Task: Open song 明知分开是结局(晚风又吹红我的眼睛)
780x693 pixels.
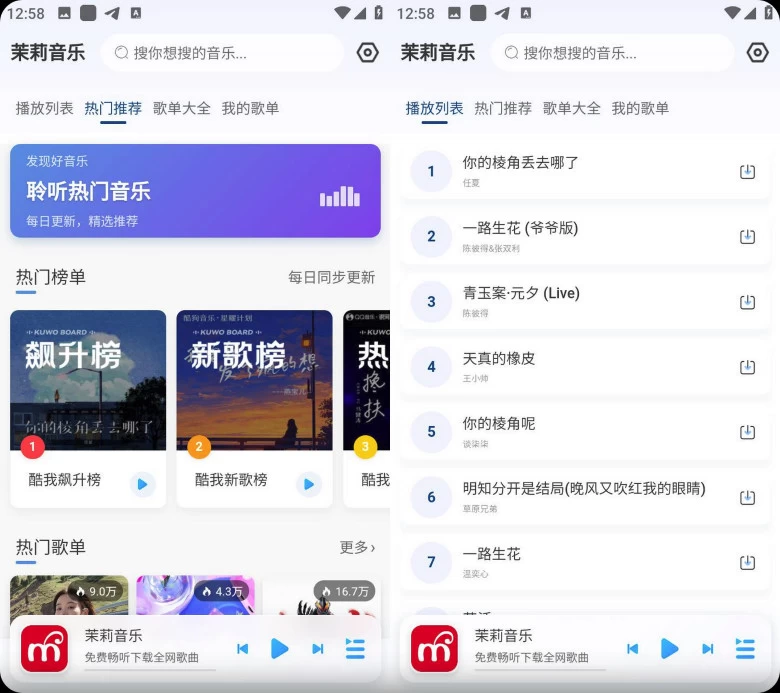Action: 584,496
